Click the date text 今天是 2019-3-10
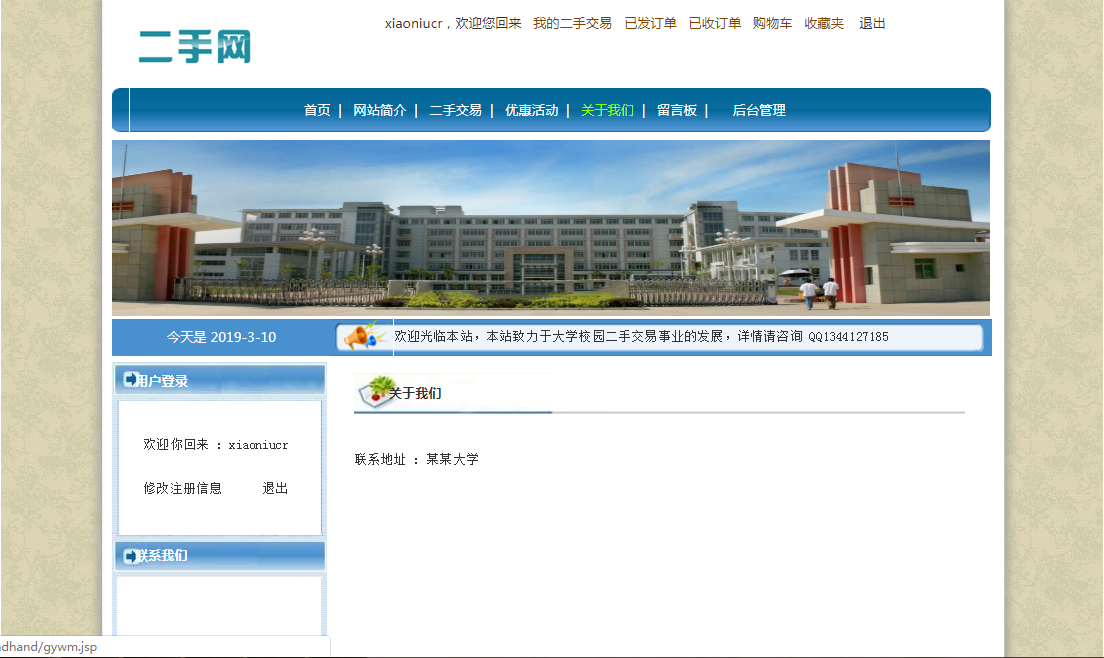 (221, 337)
